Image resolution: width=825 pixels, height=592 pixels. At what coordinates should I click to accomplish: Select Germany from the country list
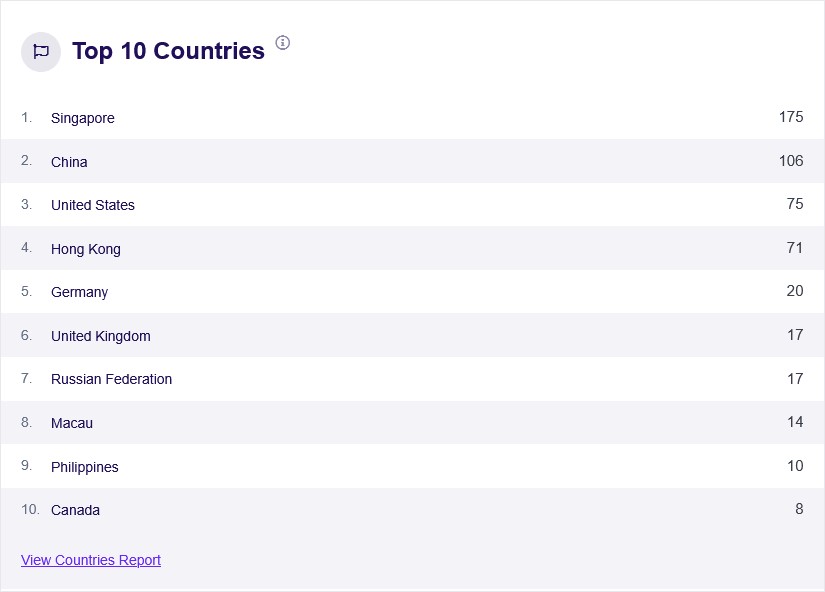coord(80,292)
